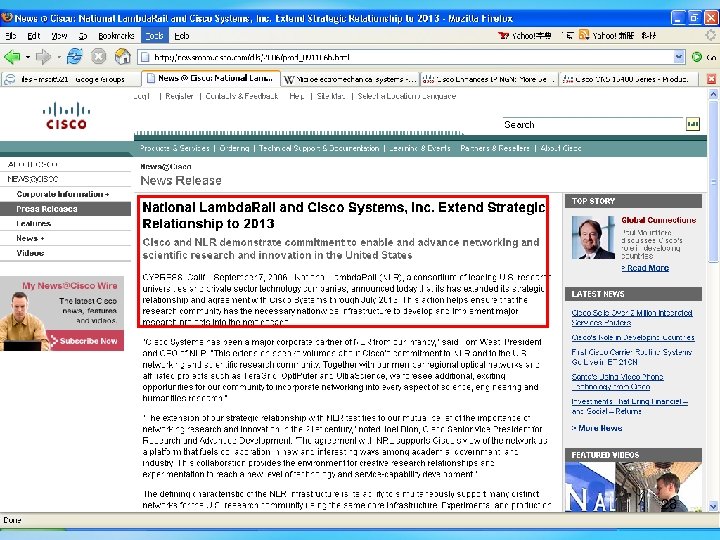Switch to the Google Groups tab
The height and width of the screenshot is (540, 720).
click(71, 79)
